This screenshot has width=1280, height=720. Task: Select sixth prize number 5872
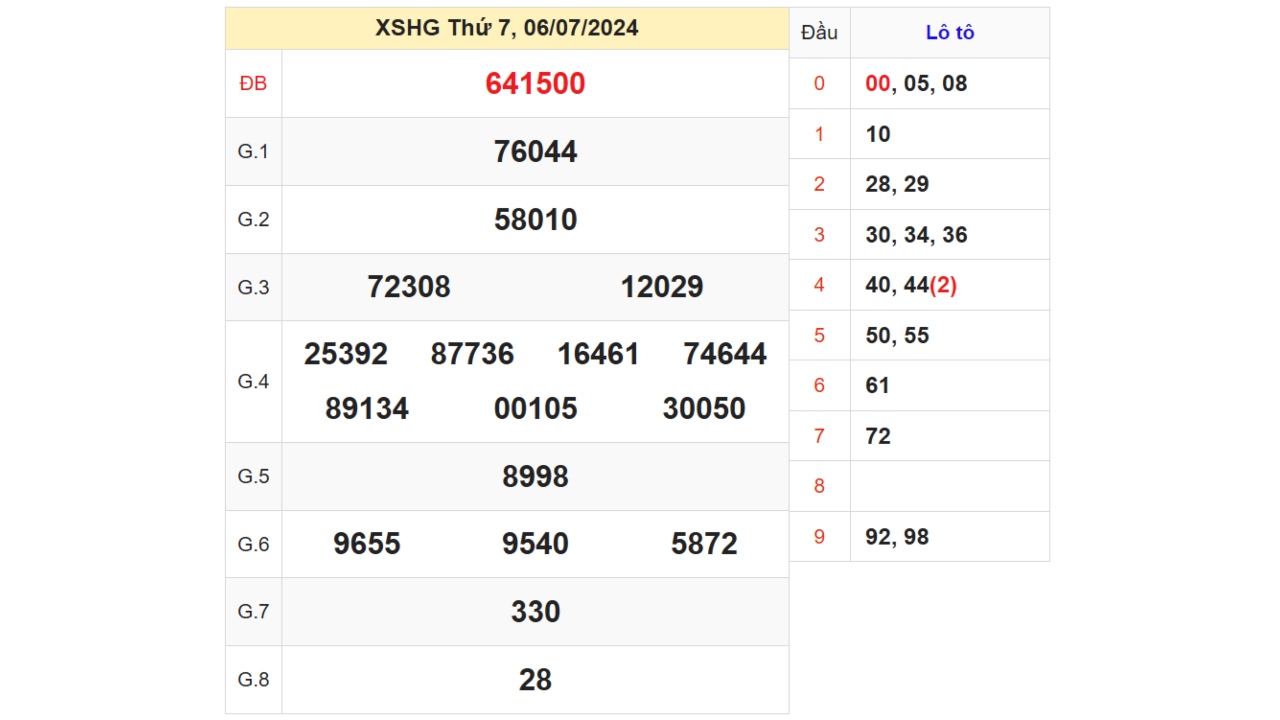[x=704, y=544]
